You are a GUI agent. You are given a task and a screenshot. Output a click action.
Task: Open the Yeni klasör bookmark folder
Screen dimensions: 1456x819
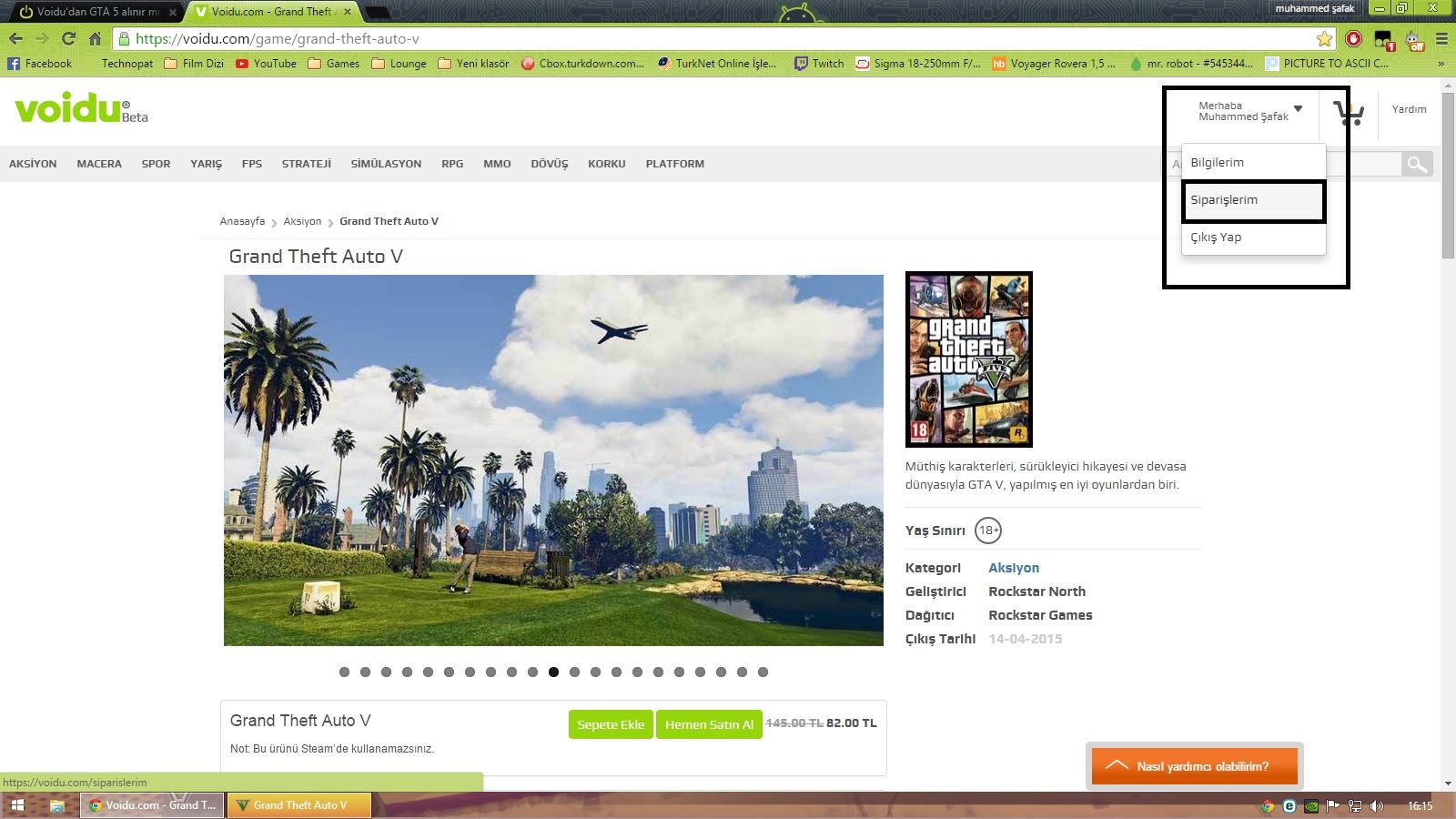(473, 64)
